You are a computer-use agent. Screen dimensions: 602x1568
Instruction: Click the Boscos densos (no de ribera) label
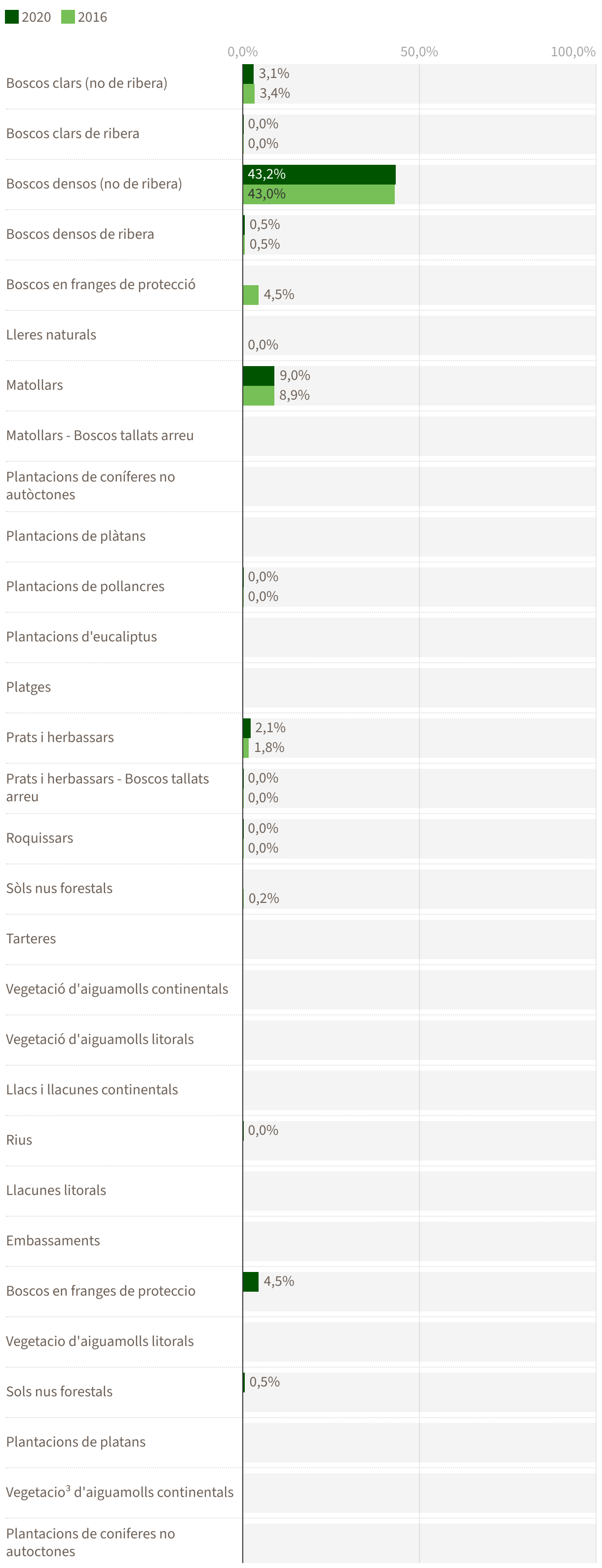(x=94, y=184)
